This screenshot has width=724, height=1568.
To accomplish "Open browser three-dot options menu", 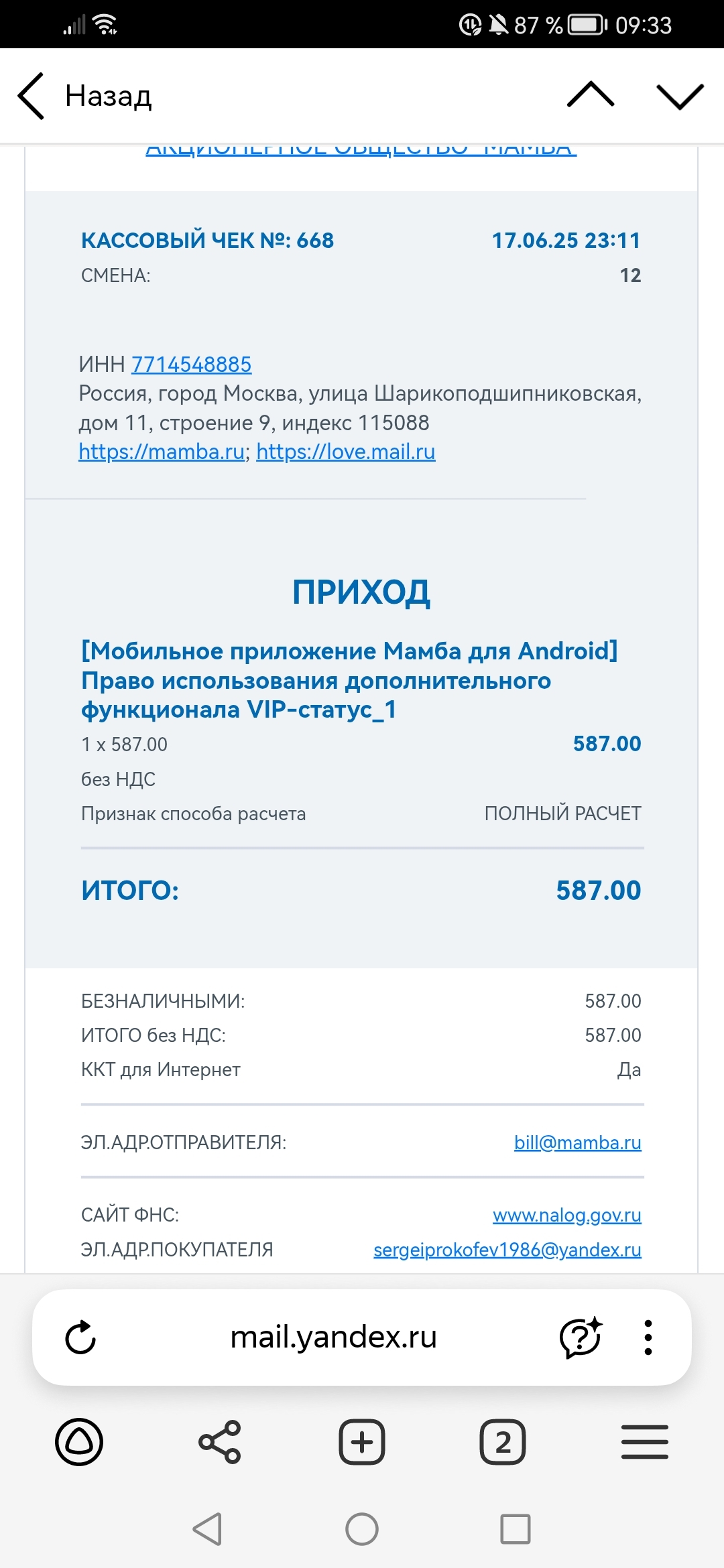I will coord(648,1337).
